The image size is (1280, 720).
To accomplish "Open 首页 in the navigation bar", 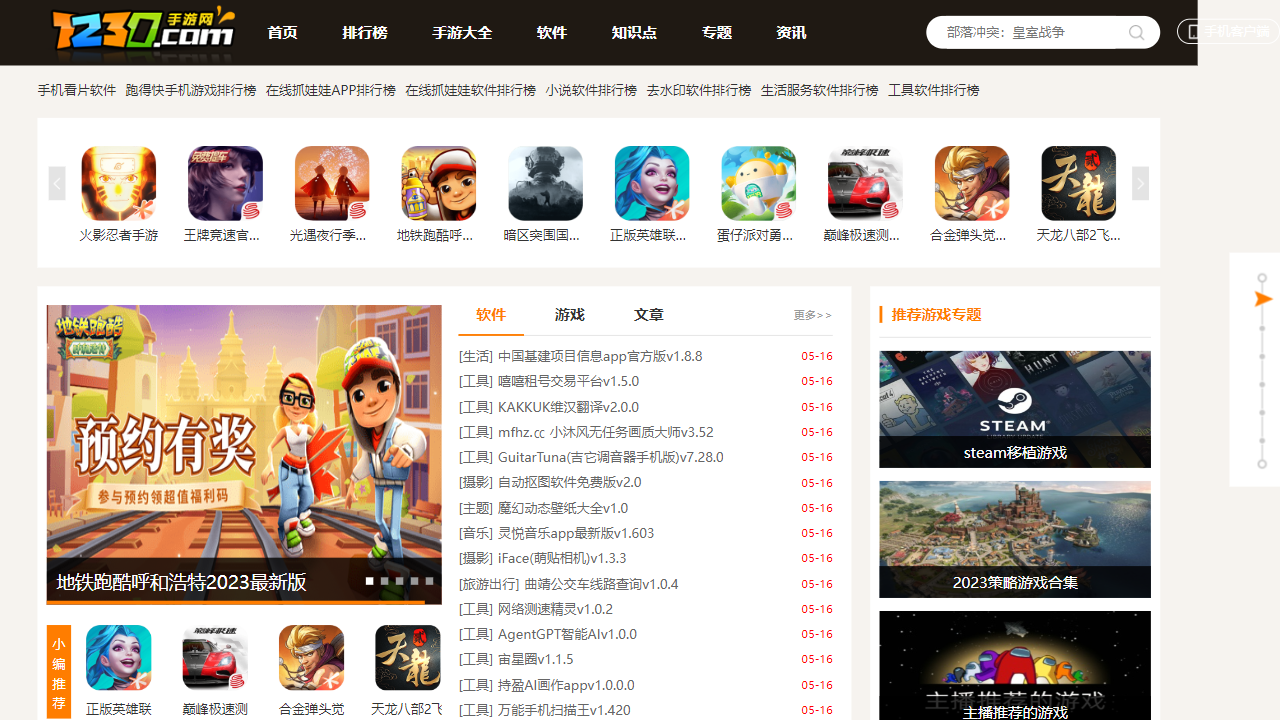I will [283, 33].
